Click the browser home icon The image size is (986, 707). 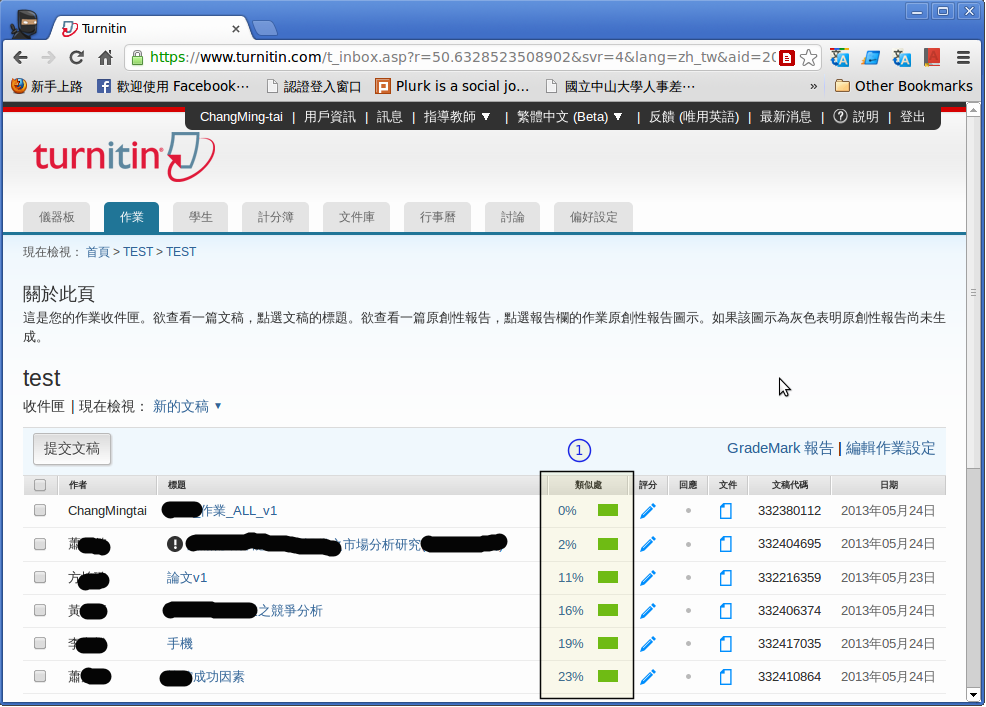point(105,57)
